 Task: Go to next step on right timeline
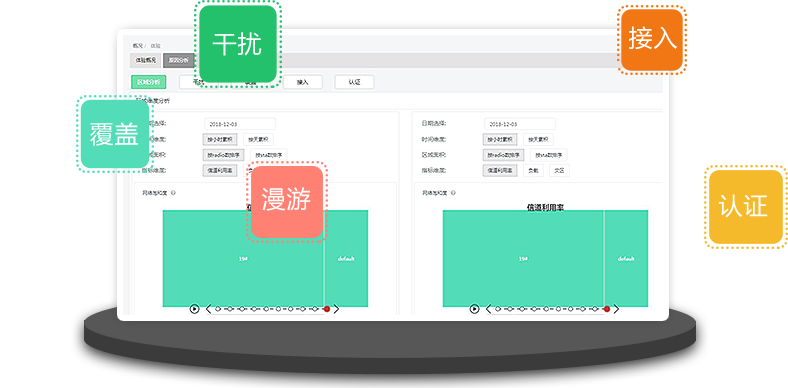click(616, 309)
